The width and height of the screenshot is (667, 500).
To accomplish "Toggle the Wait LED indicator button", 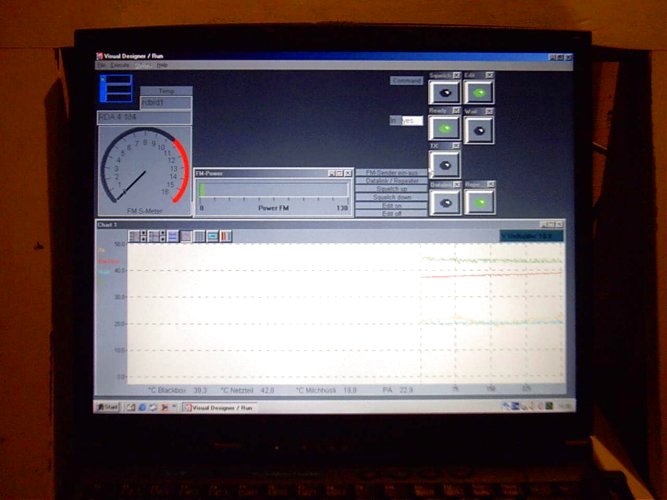I will 479,130.
